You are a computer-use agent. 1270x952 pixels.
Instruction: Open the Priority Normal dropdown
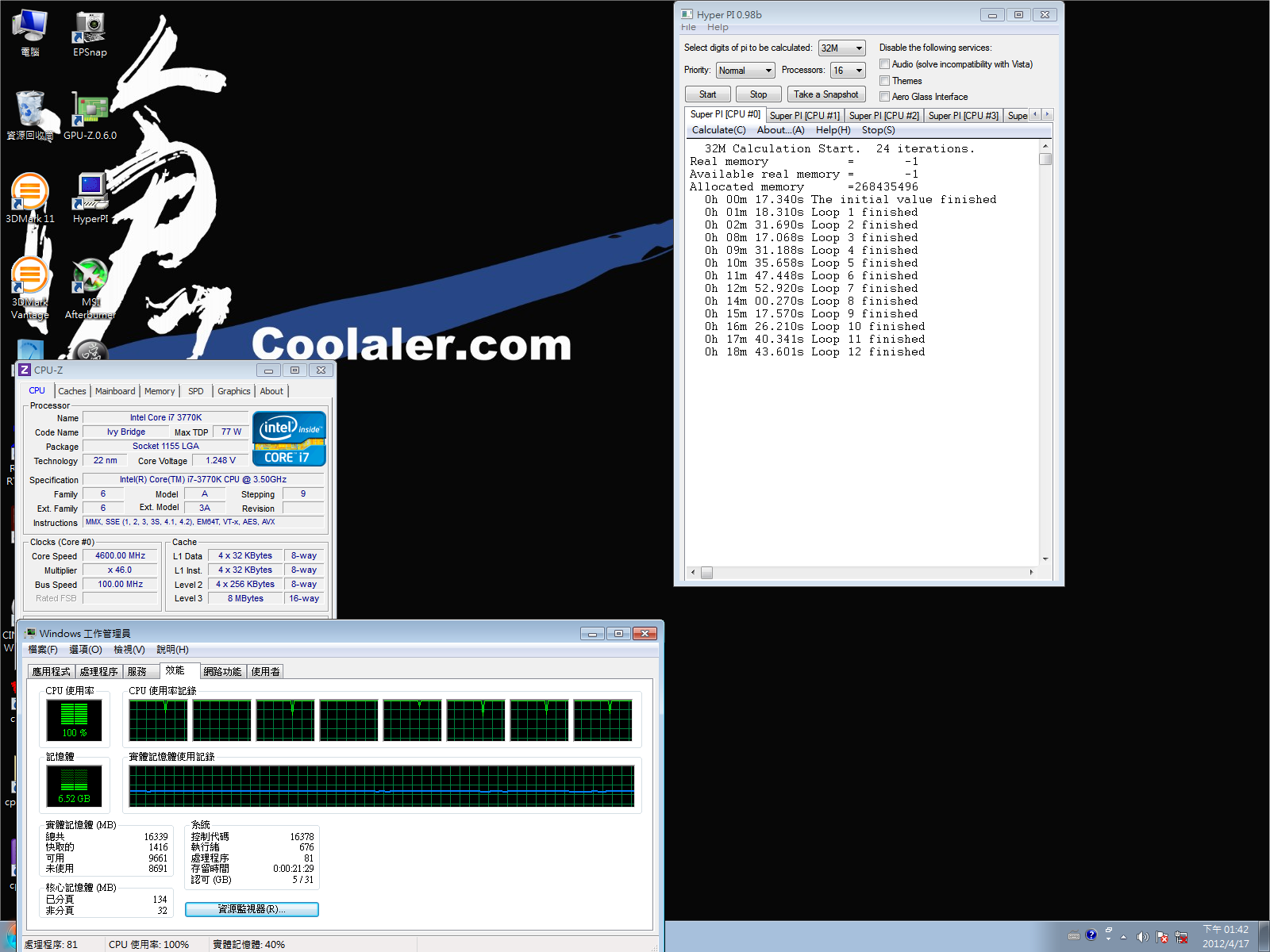coord(745,71)
